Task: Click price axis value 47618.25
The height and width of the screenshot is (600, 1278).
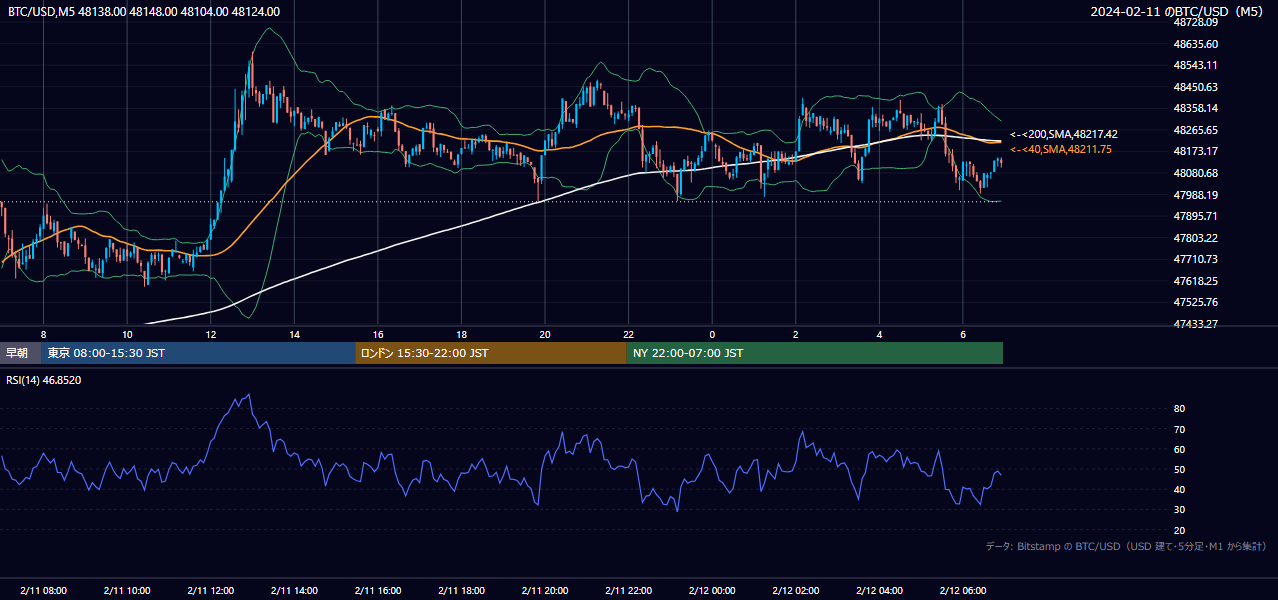Action: pos(1196,281)
